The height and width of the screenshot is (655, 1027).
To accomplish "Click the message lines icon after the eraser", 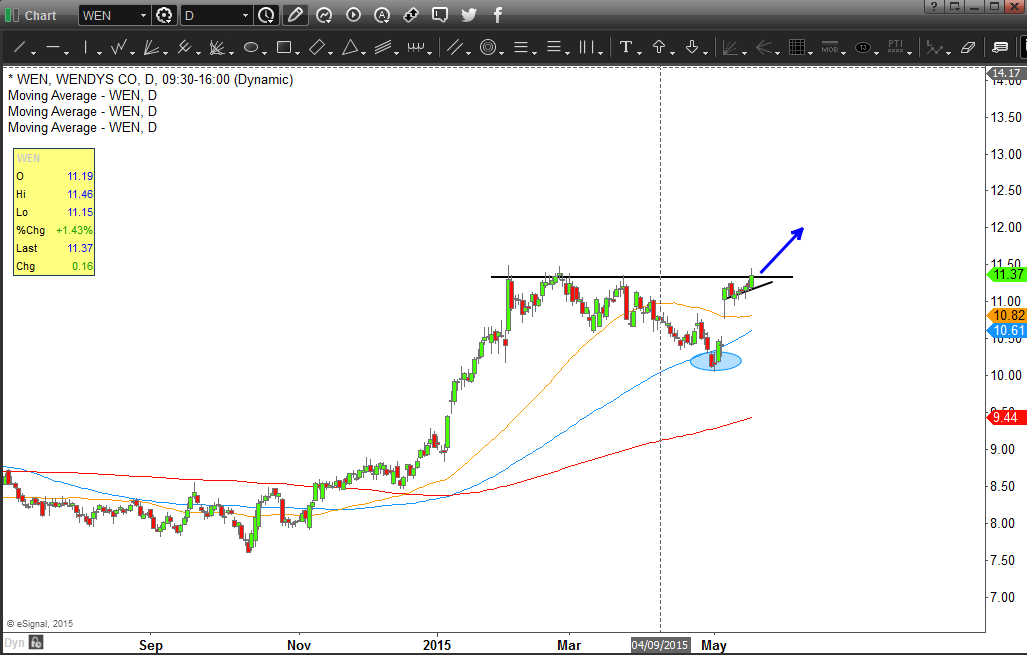I will [1000, 47].
